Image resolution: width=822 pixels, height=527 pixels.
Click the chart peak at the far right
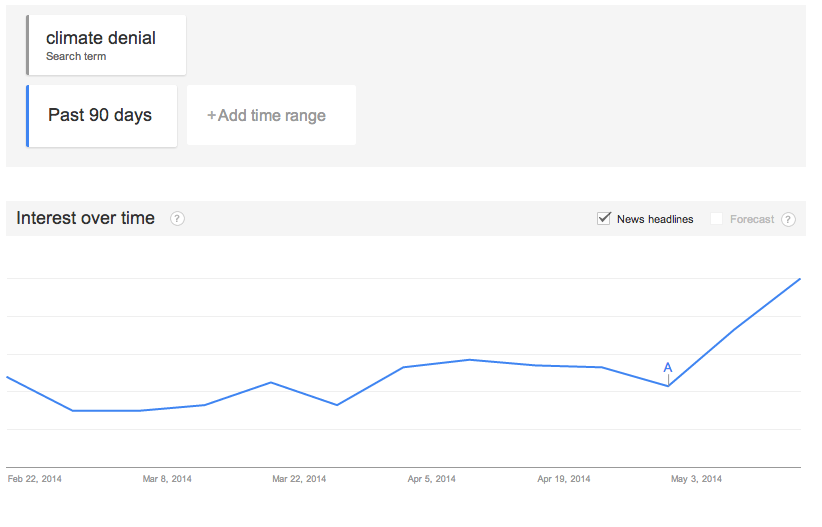pos(799,279)
